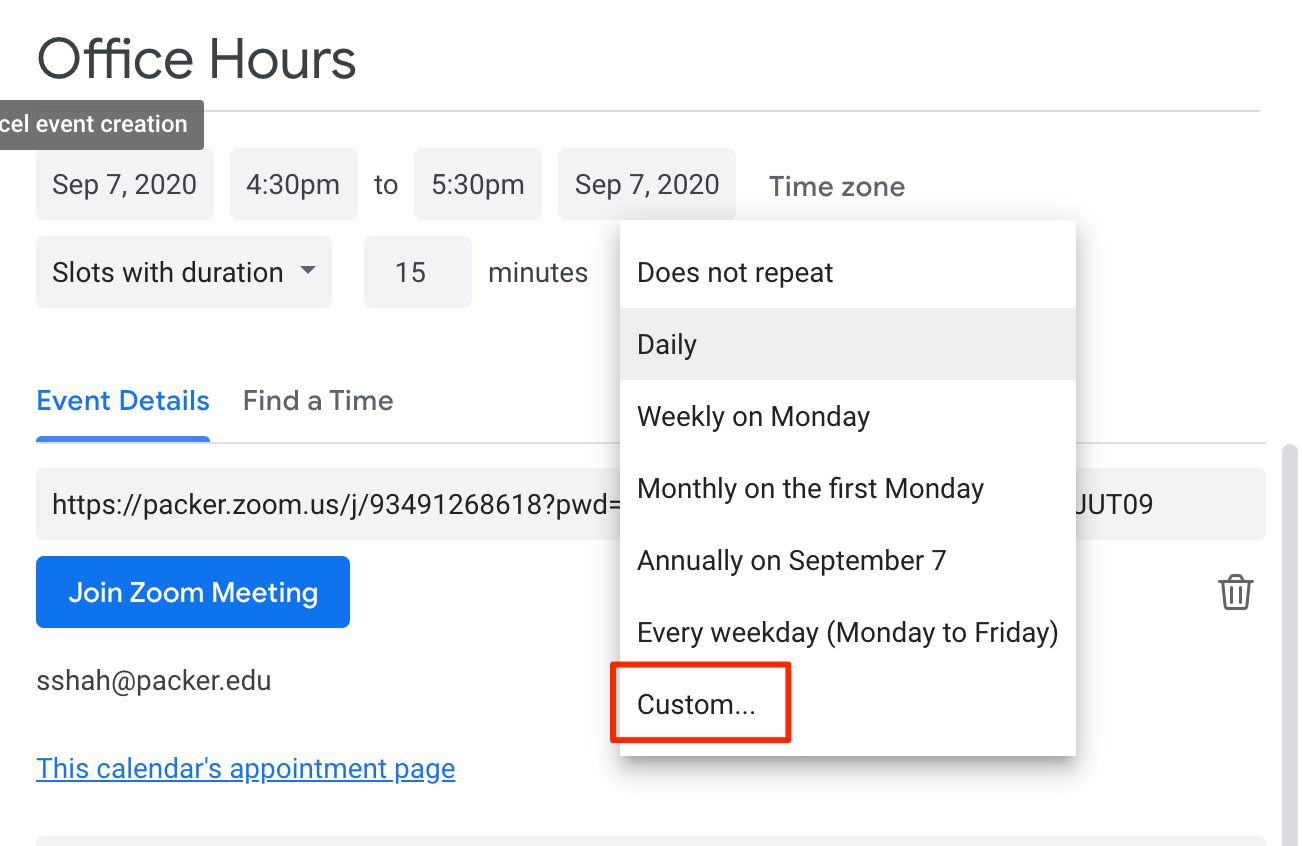The height and width of the screenshot is (846, 1302).
Task: Click the Time zone link
Action: [x=837, y=186]
